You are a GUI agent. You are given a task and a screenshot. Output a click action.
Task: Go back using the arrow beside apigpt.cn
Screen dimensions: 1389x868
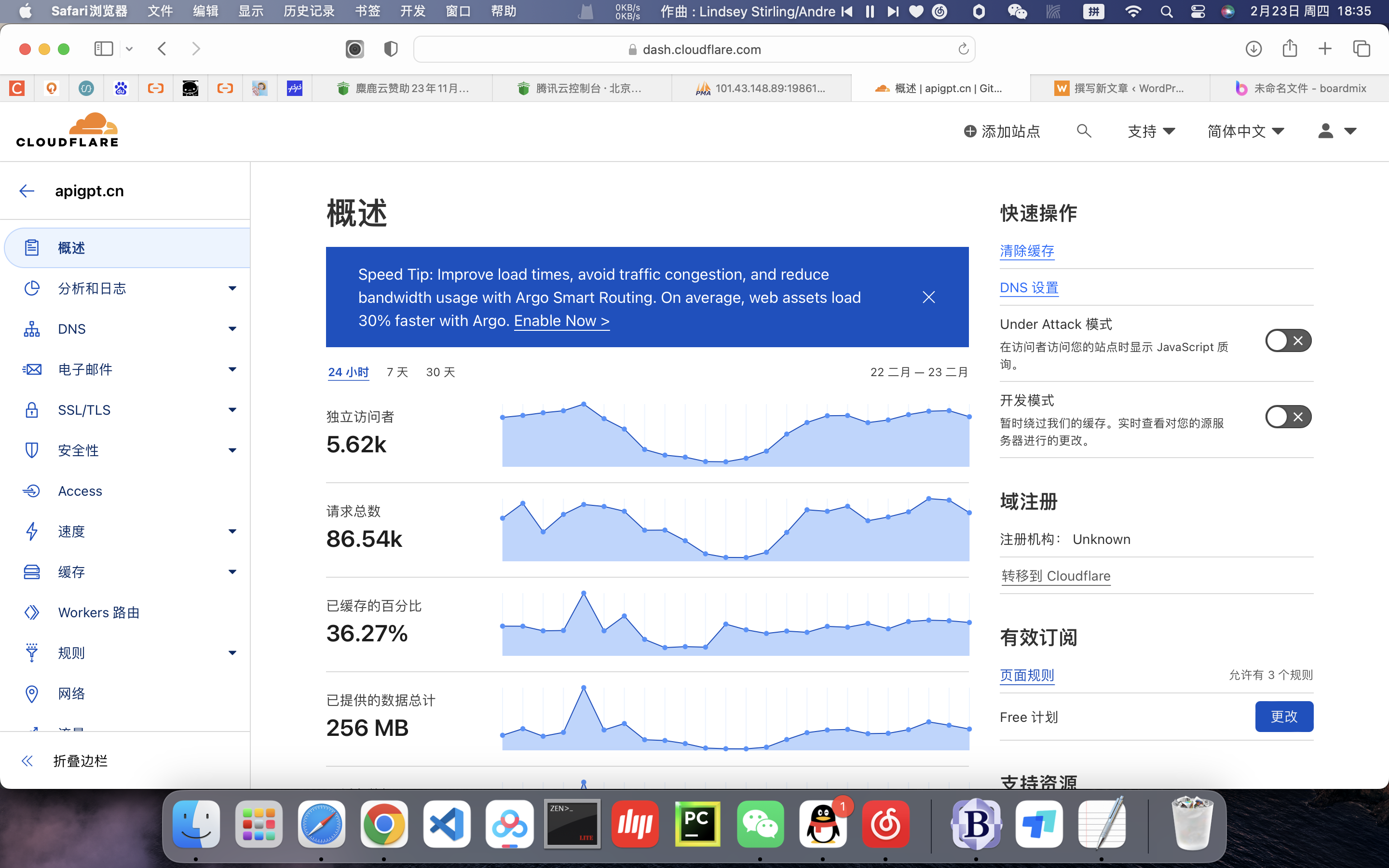pos(27,191)
